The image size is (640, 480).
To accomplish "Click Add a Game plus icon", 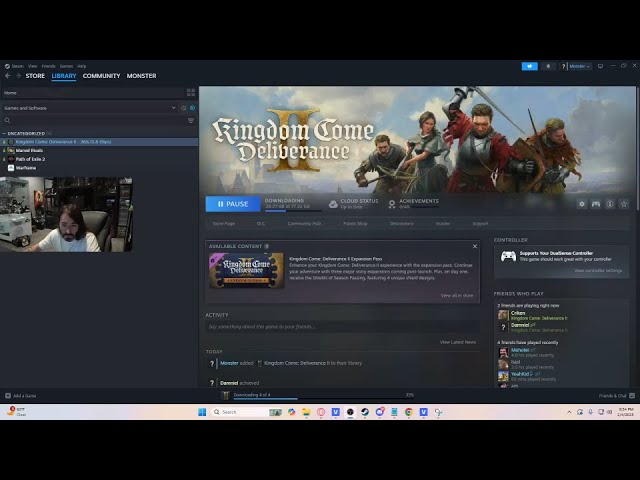I will click(x=8, y=396).
